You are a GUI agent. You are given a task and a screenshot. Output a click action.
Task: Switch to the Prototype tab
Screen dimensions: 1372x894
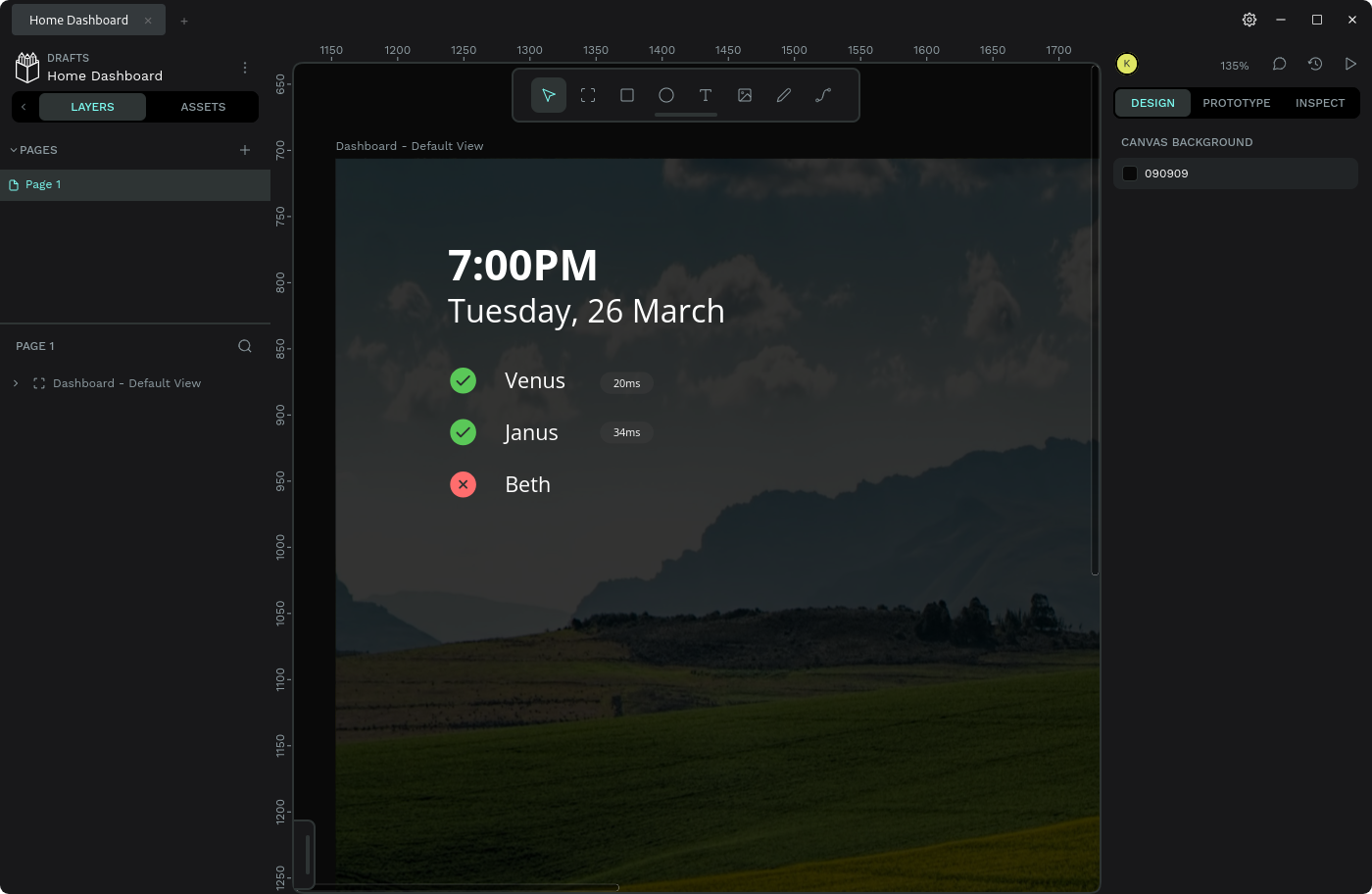[1236, 103]
